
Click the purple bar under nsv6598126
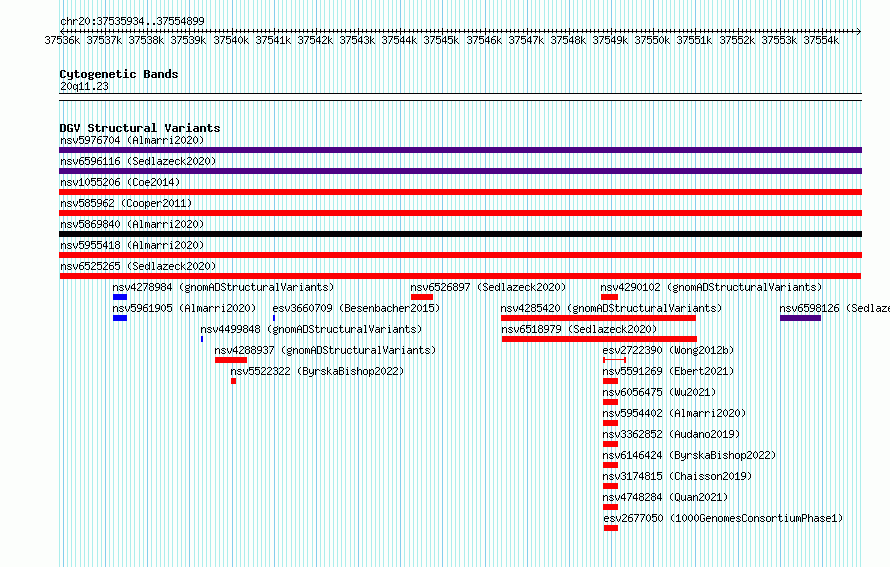800,318
